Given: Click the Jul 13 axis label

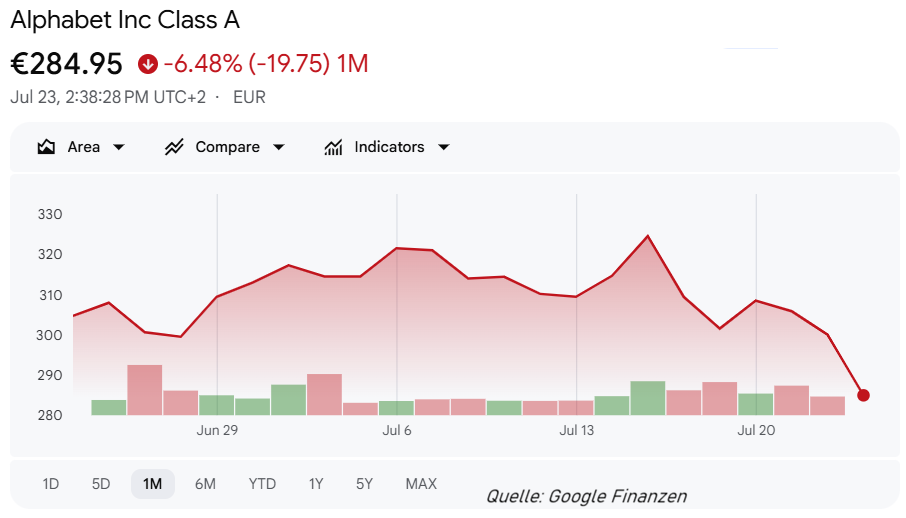Looking at the screenshot, I should (x=577, y=430).
